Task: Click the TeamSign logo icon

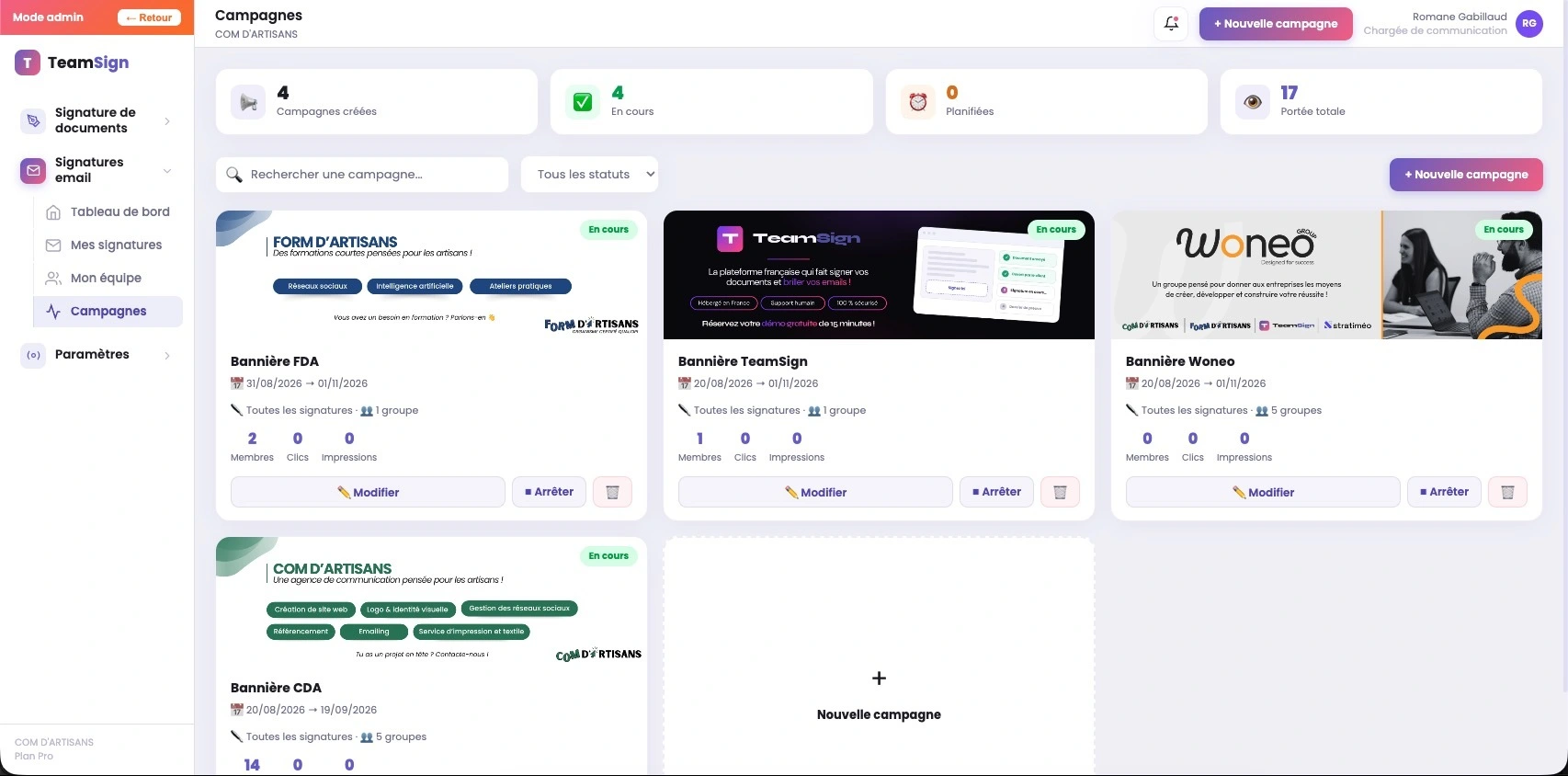Action: 28,63
